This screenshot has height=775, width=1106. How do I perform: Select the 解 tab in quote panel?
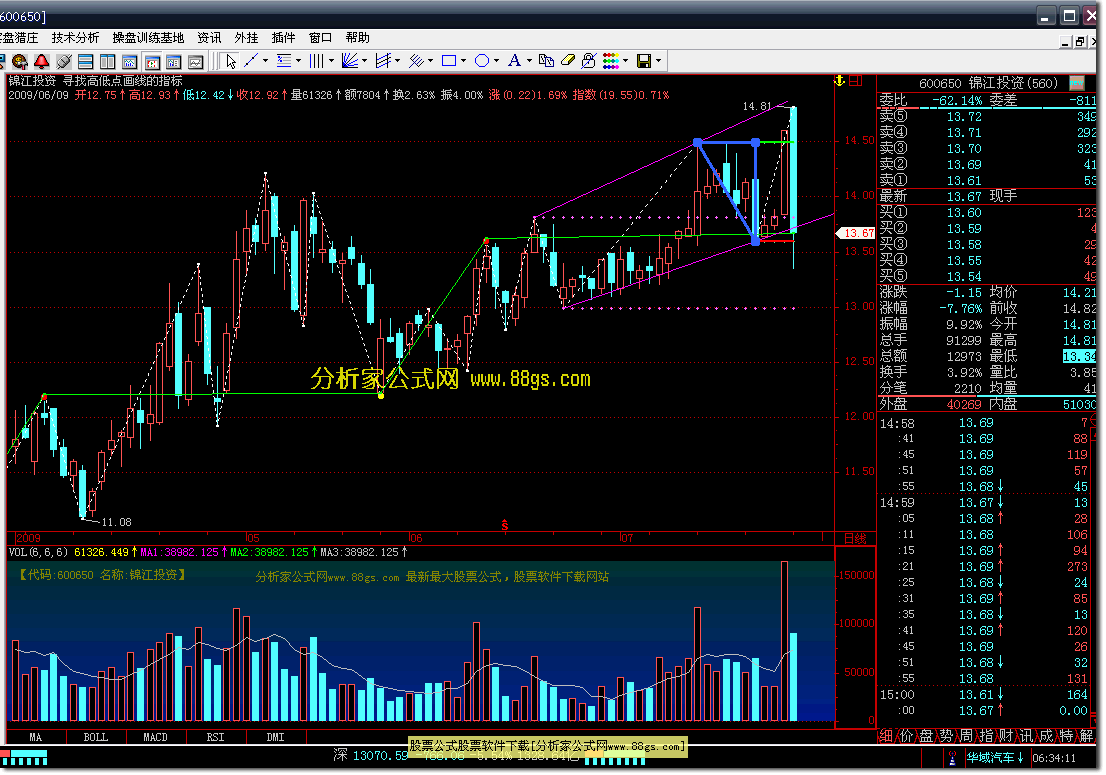coord(1086,736)
